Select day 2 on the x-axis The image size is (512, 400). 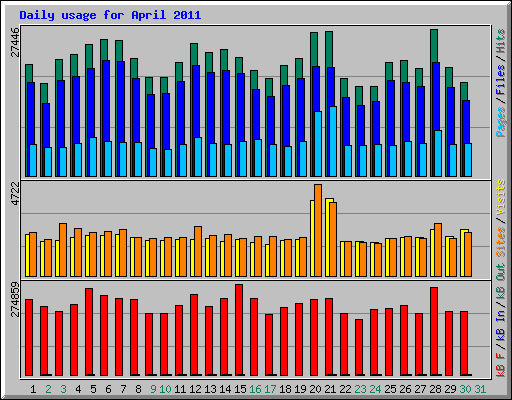pos(48,389)
